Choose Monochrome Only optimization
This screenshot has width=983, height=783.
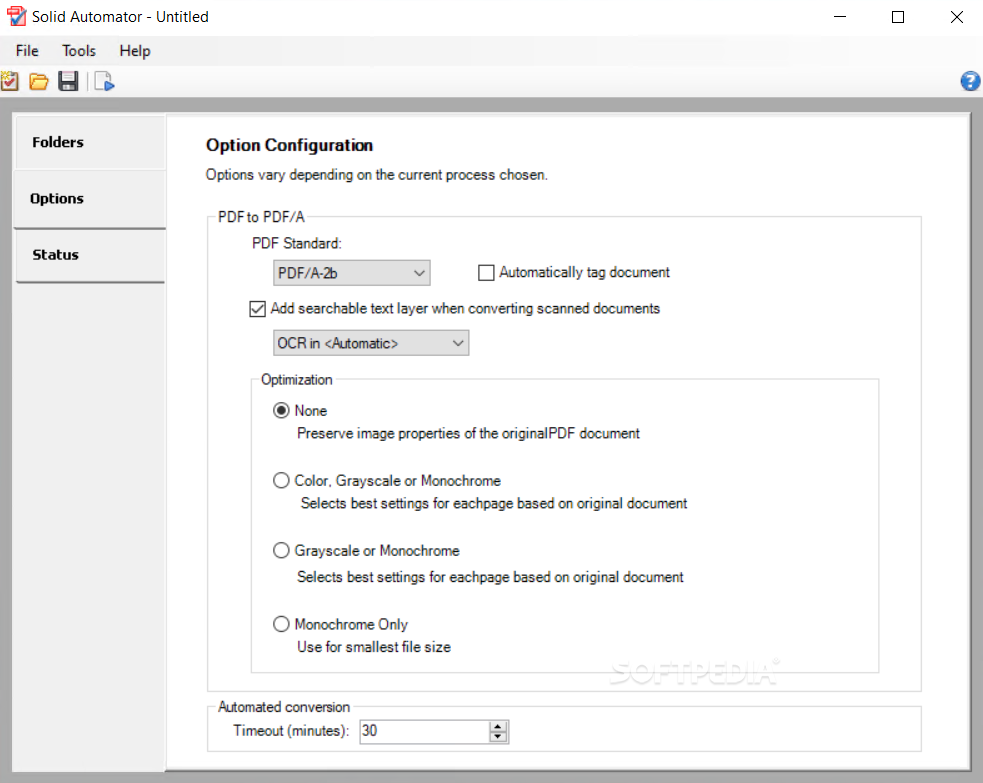click(x=281, y=624)
